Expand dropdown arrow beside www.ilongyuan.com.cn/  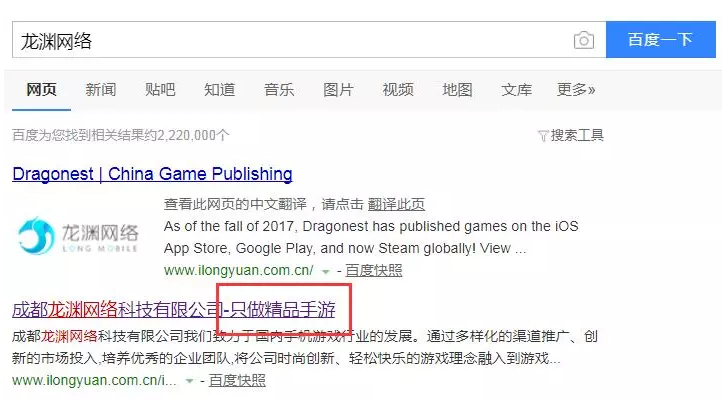pos(326,272)
